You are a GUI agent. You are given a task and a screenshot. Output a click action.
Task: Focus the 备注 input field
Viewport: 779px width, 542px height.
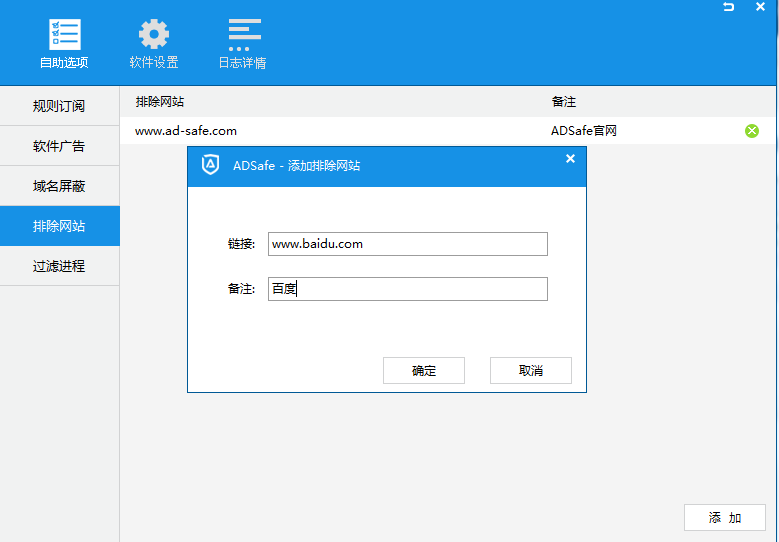408,289
